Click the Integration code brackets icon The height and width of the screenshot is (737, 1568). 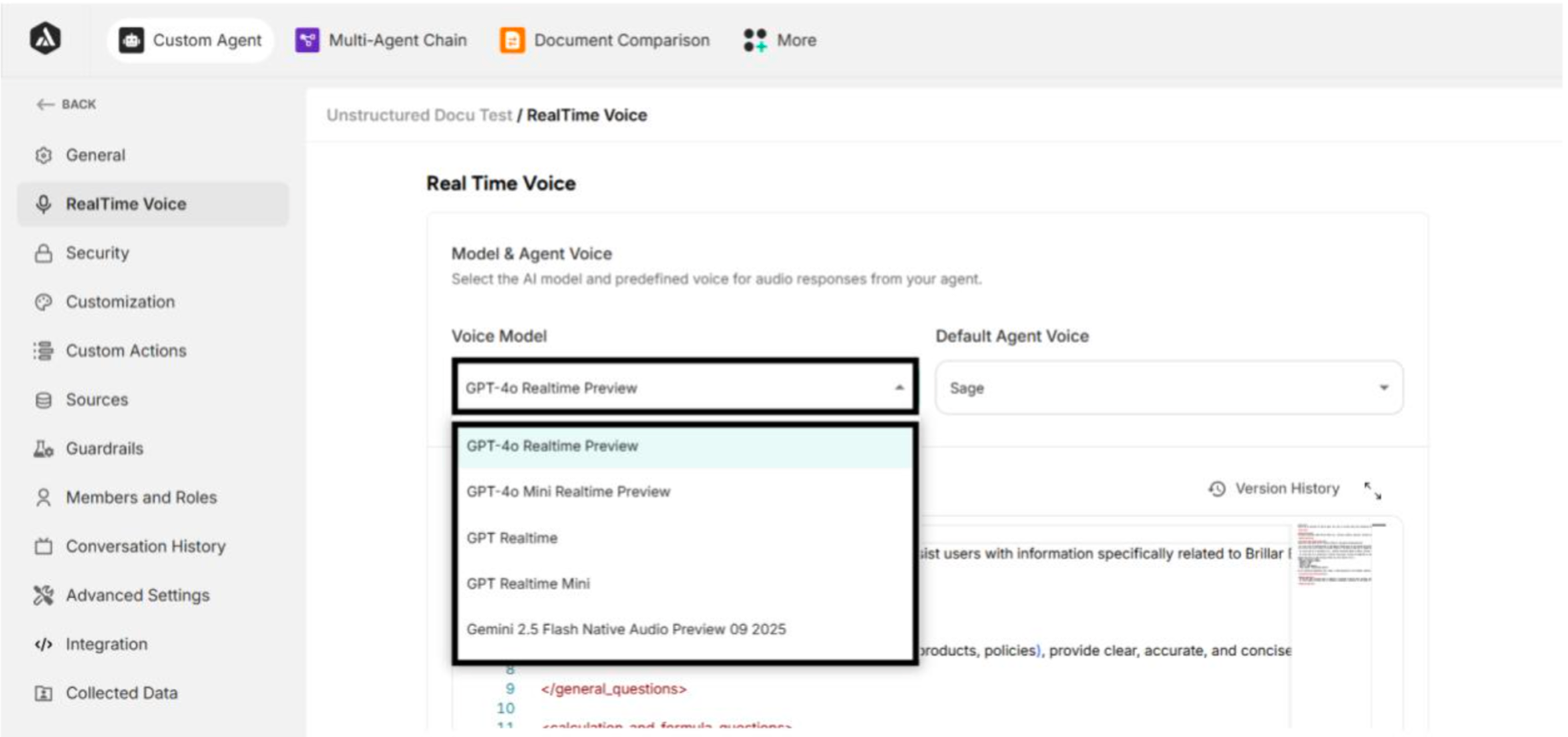[43, 644]
